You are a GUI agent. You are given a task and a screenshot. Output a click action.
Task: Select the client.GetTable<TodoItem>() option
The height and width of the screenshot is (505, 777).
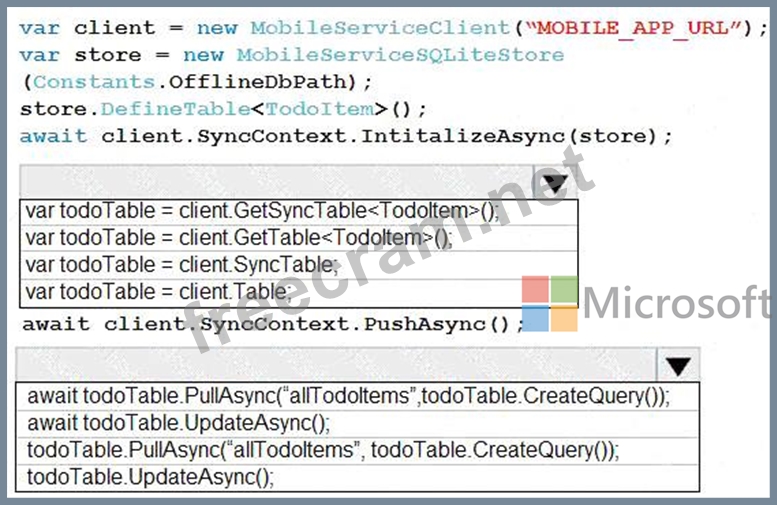(x=239, y=237)
